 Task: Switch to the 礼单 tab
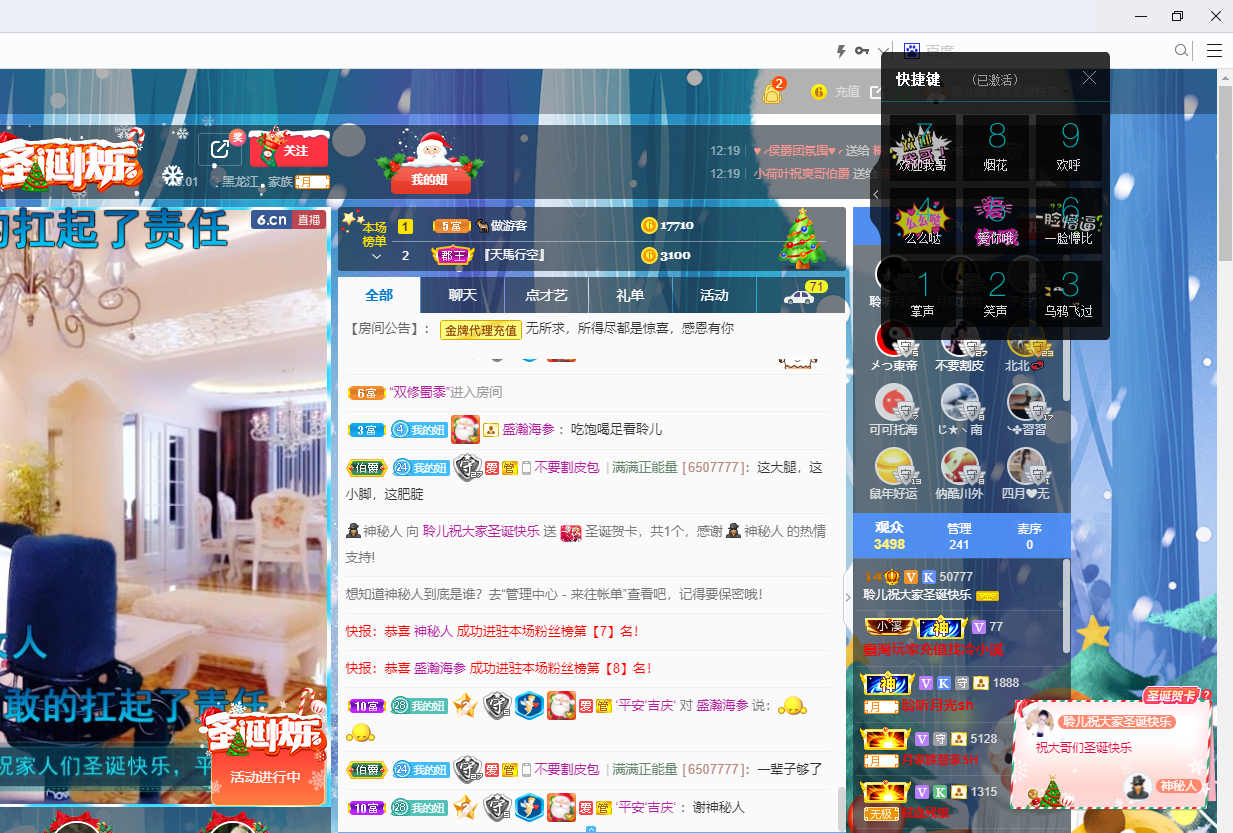pyautogui.click(x=630, y=295)
